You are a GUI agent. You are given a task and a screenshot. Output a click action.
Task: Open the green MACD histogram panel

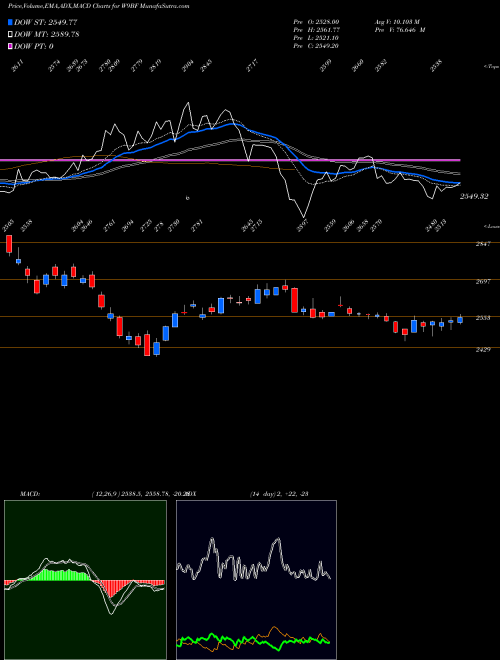click(x=85, y=580)
